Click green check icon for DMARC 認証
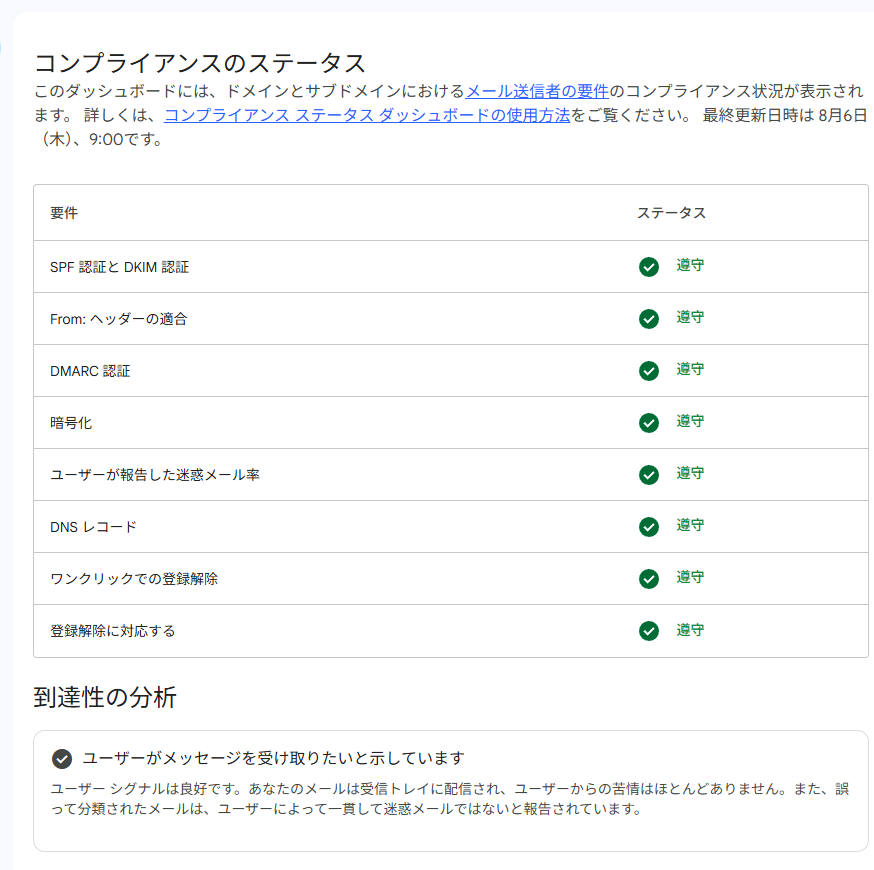This screenshot has width=874, height=870. tap(649, 371)
